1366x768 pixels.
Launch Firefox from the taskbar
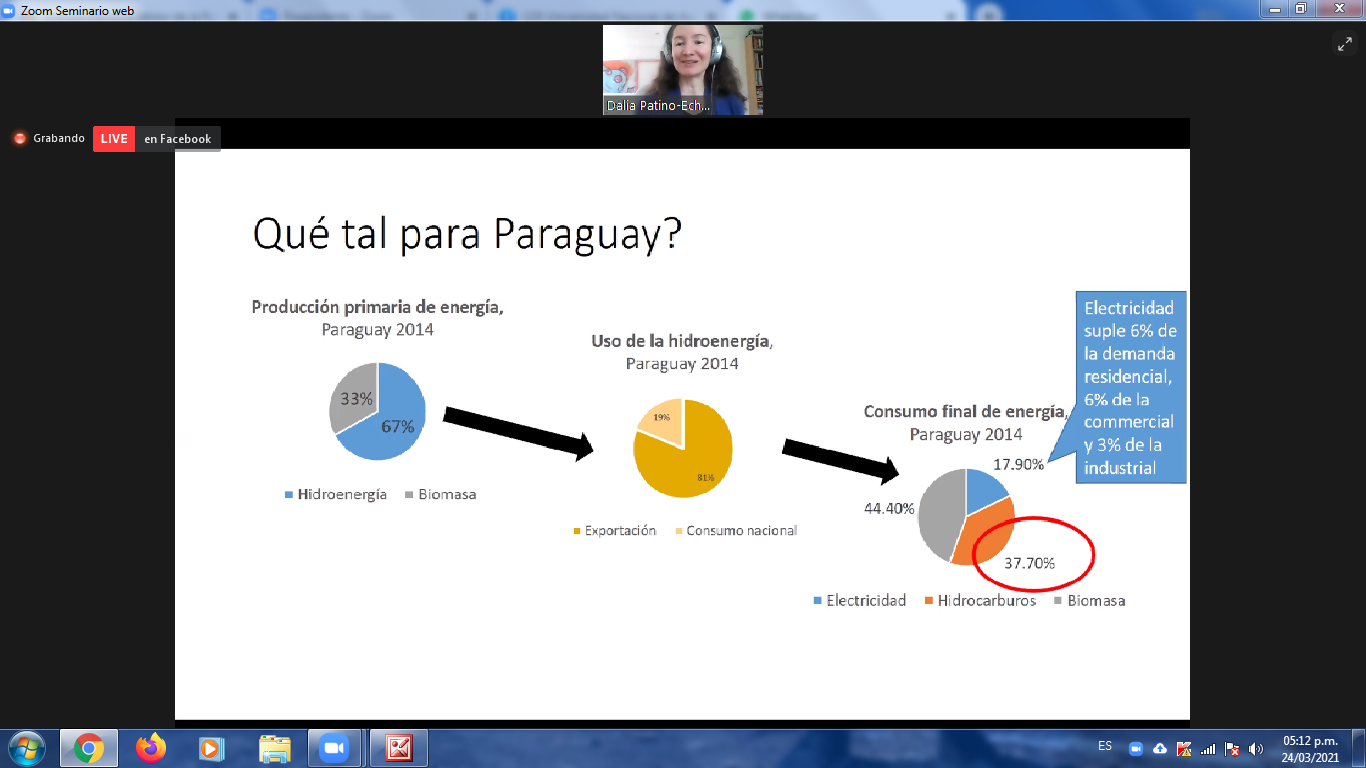[151, 748]
